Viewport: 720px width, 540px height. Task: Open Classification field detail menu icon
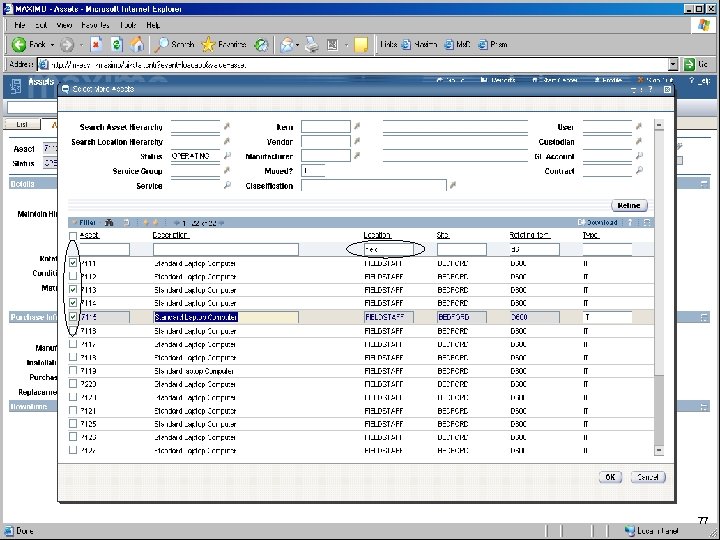click(x=453, y=185)
